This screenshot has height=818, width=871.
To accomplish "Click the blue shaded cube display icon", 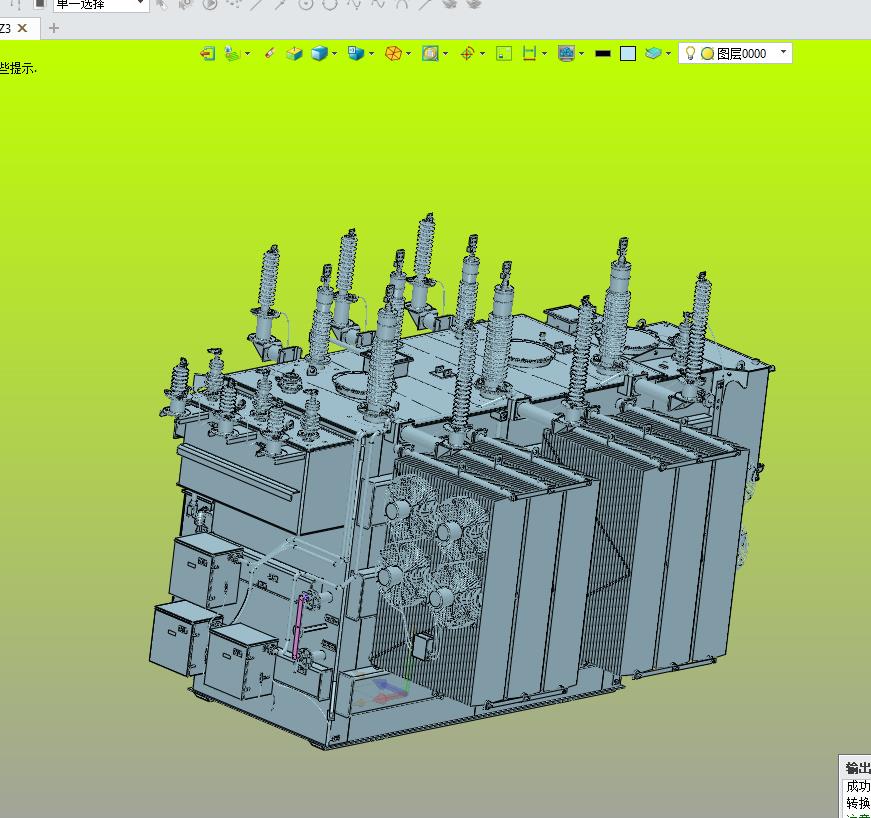I will click(319, 53).
